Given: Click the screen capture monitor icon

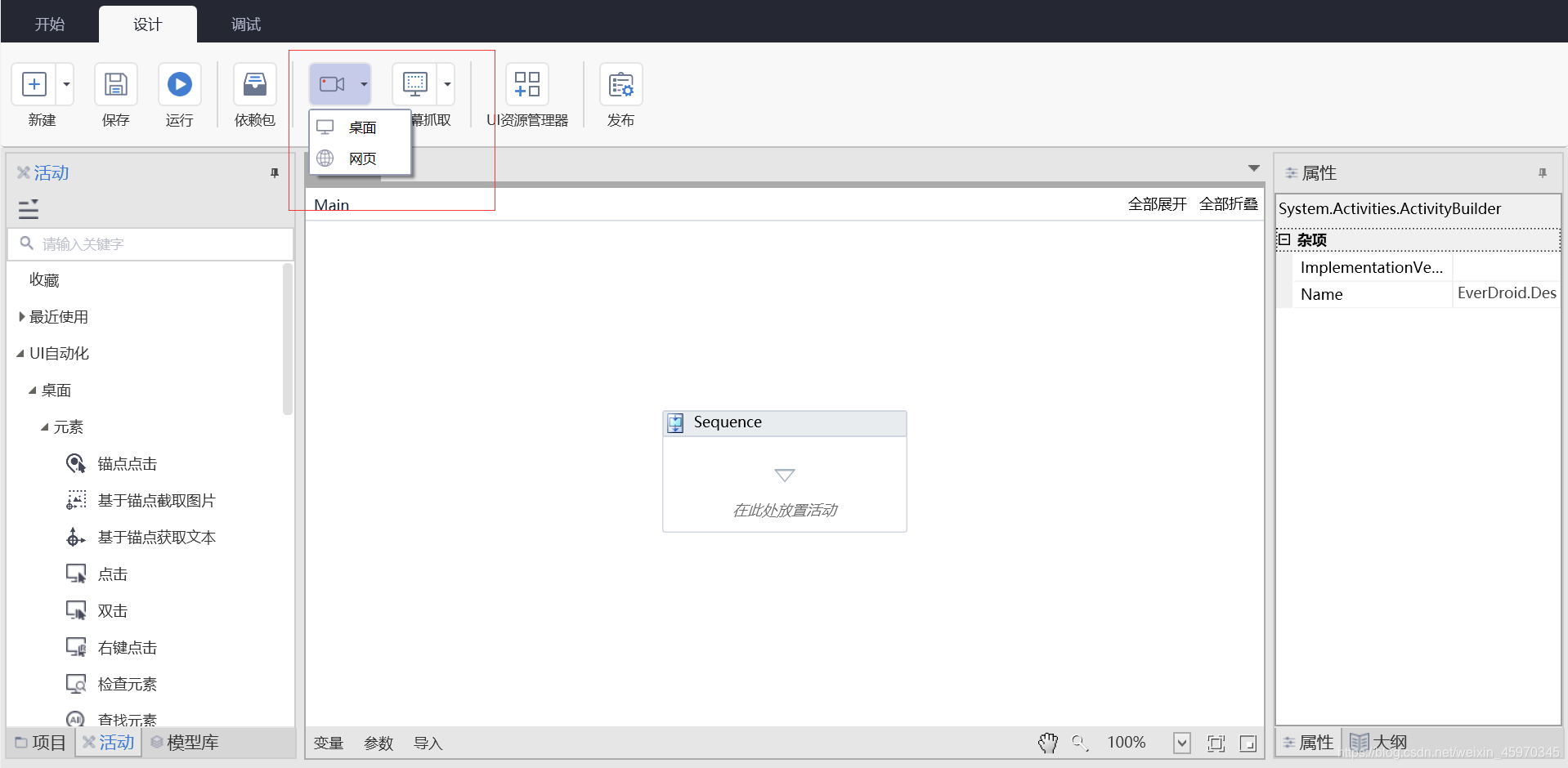Looking at the screenshot, I should (414, 84).
